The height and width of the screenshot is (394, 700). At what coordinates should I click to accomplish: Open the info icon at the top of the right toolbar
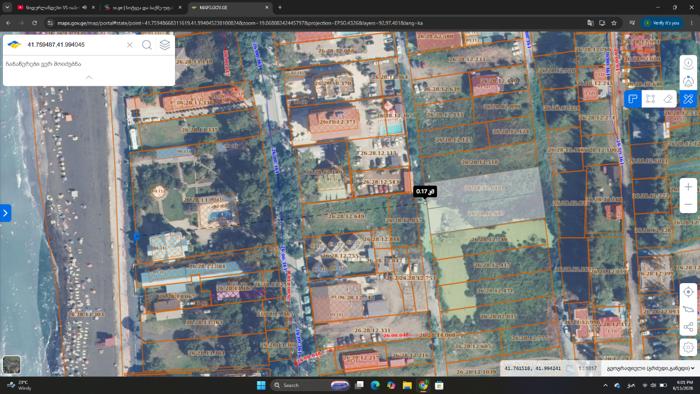688,63
